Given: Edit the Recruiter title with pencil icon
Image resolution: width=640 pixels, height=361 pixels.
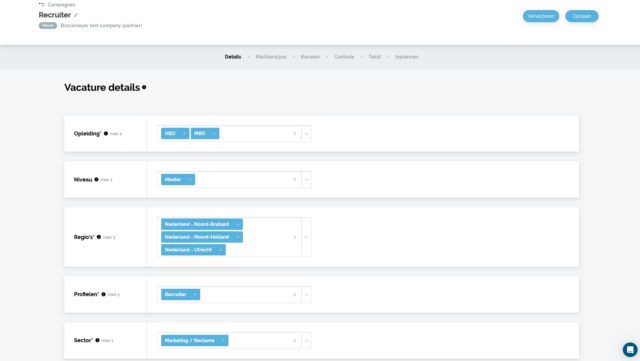Looking at the screenshot, I should point(76,15).
